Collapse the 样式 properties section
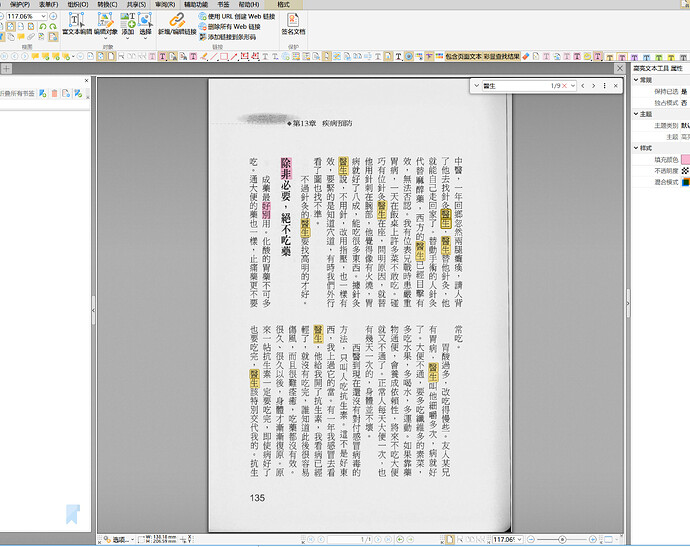Viewport: 690px width, 547px height. pos(636,148)
